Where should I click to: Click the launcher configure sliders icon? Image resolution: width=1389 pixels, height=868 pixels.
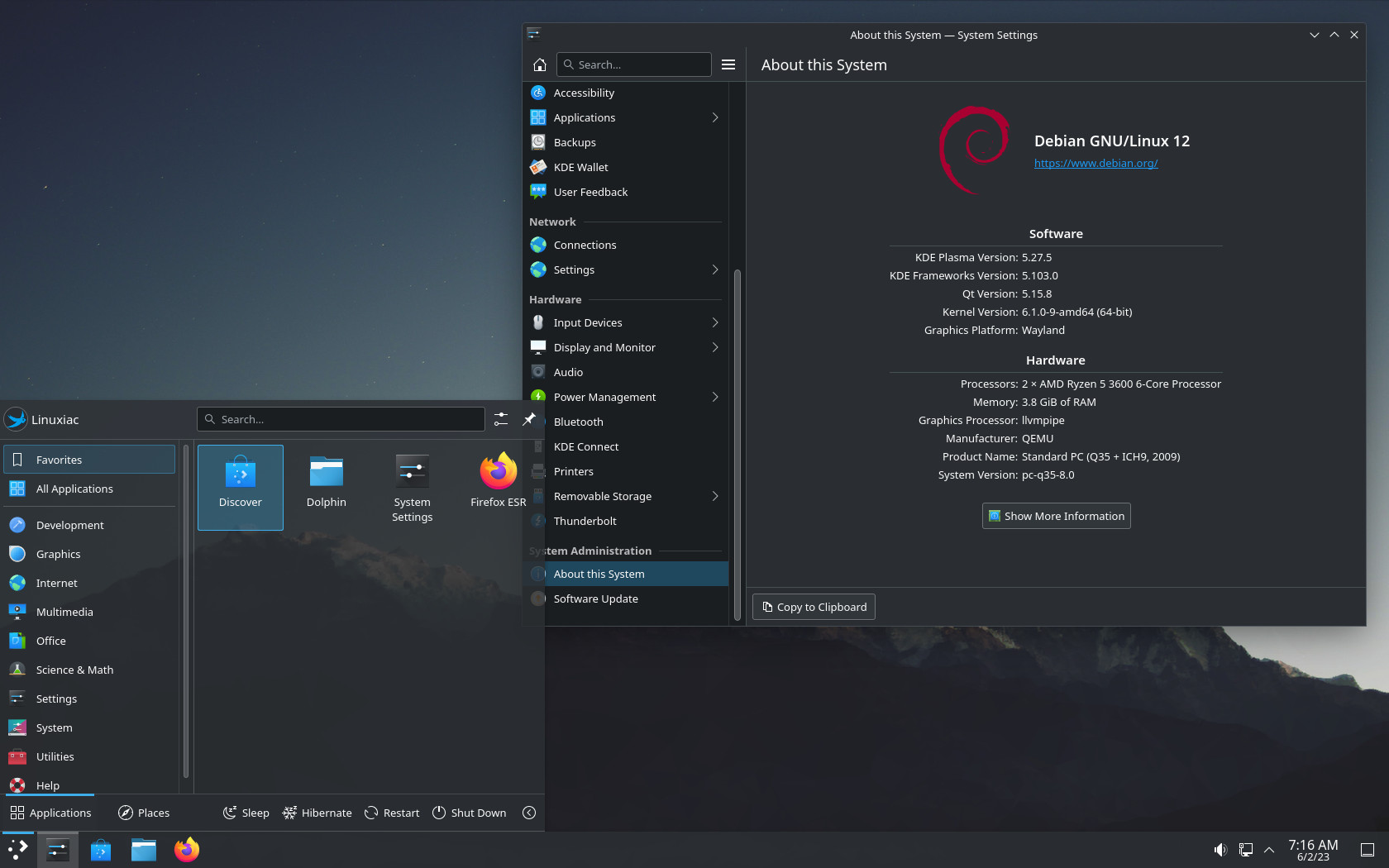pyautogui.click(x=501, y=419)
